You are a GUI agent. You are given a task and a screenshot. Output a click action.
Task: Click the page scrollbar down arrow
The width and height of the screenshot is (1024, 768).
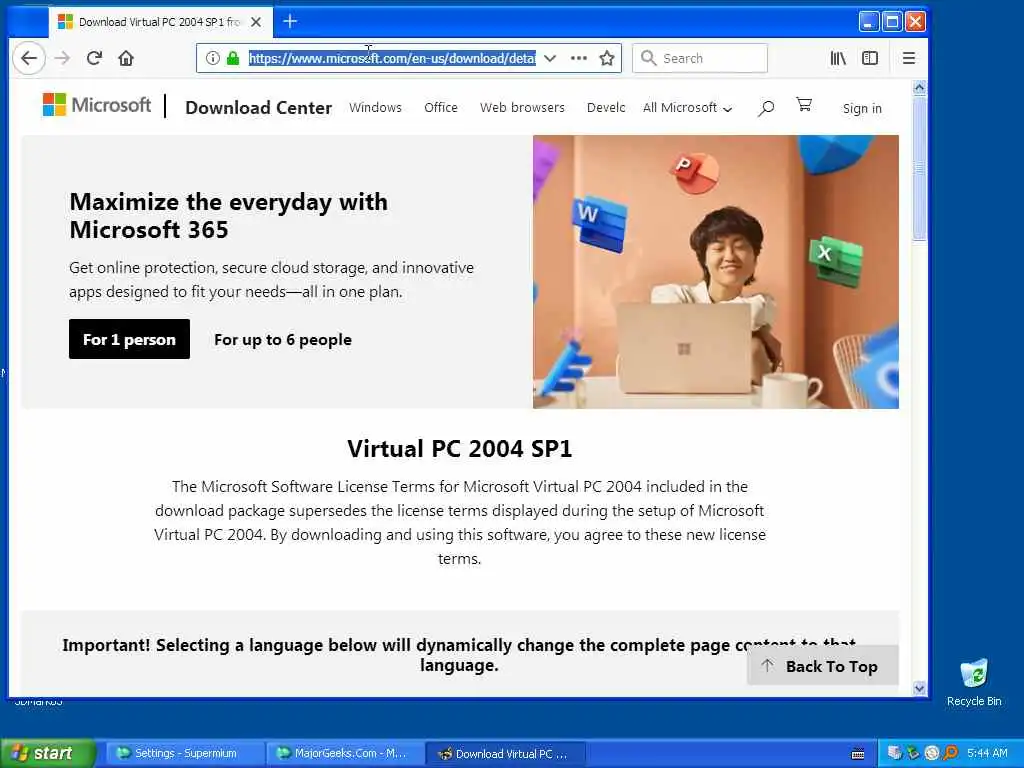click(920, 688)
